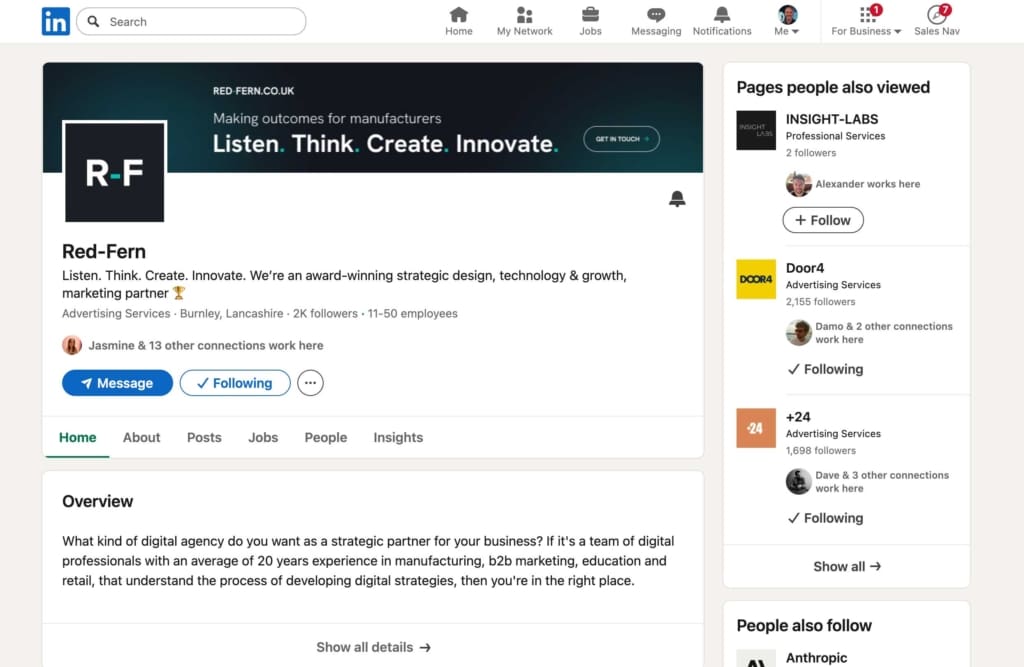
Task: Open the Me profile menu
Action: [787, 21]
